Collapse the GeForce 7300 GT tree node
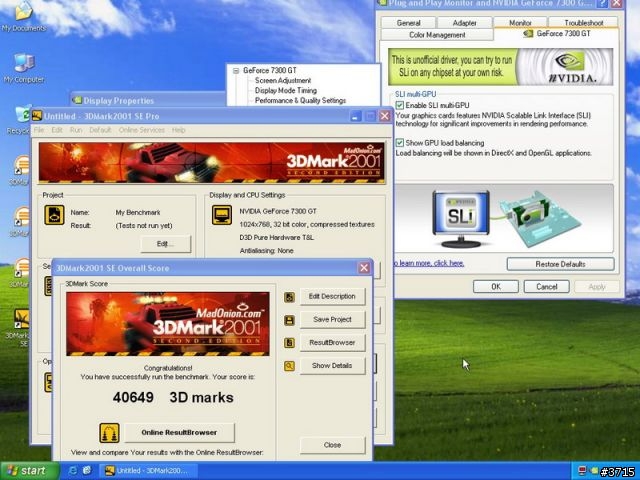Screen dimensions: 640x480 click(x=236, y=71)
